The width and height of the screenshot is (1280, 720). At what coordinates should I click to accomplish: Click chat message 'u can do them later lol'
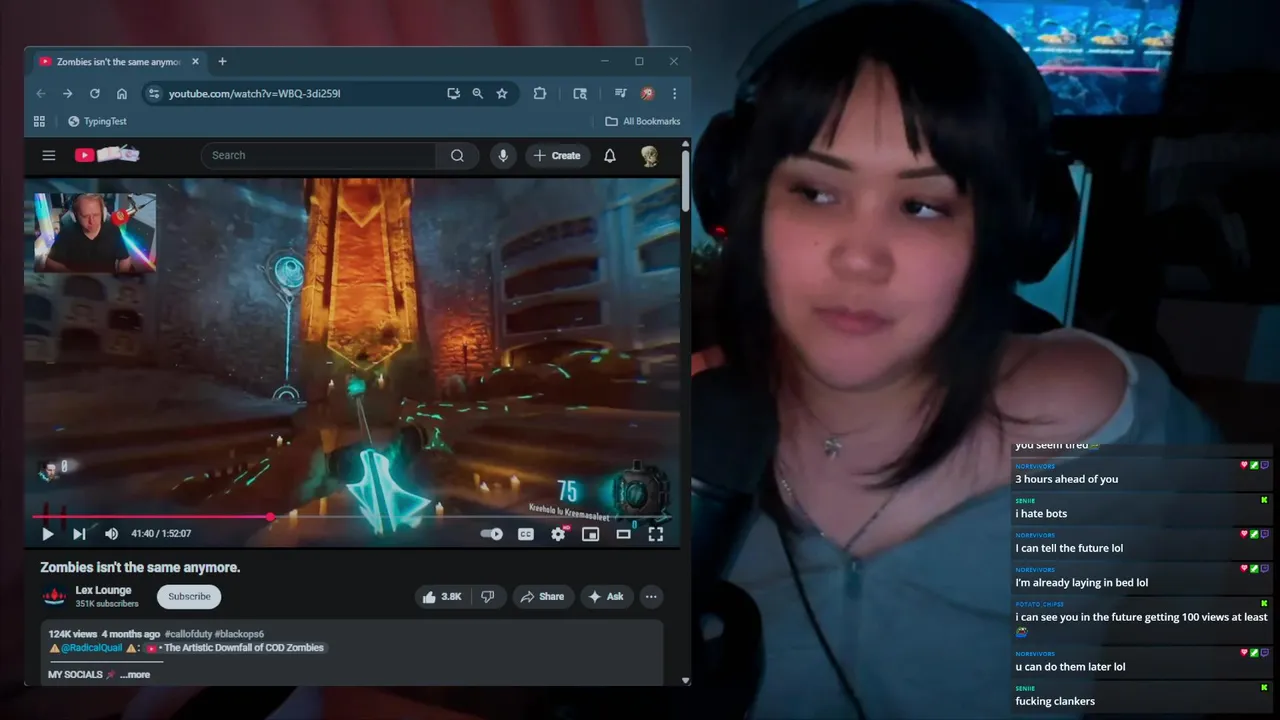[x=1070, y=667]
